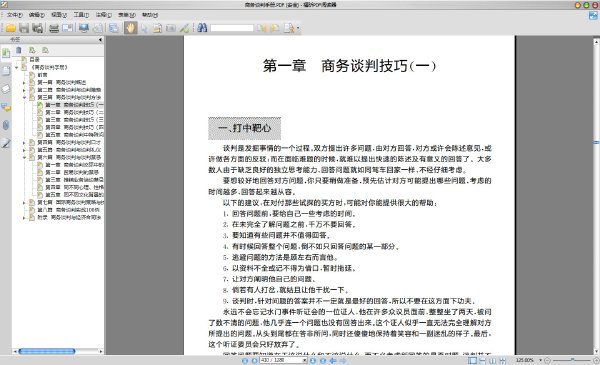Click the Save floppy disk icon
The width and height of the screenshot is (600, 365).
tap(24, 28)
